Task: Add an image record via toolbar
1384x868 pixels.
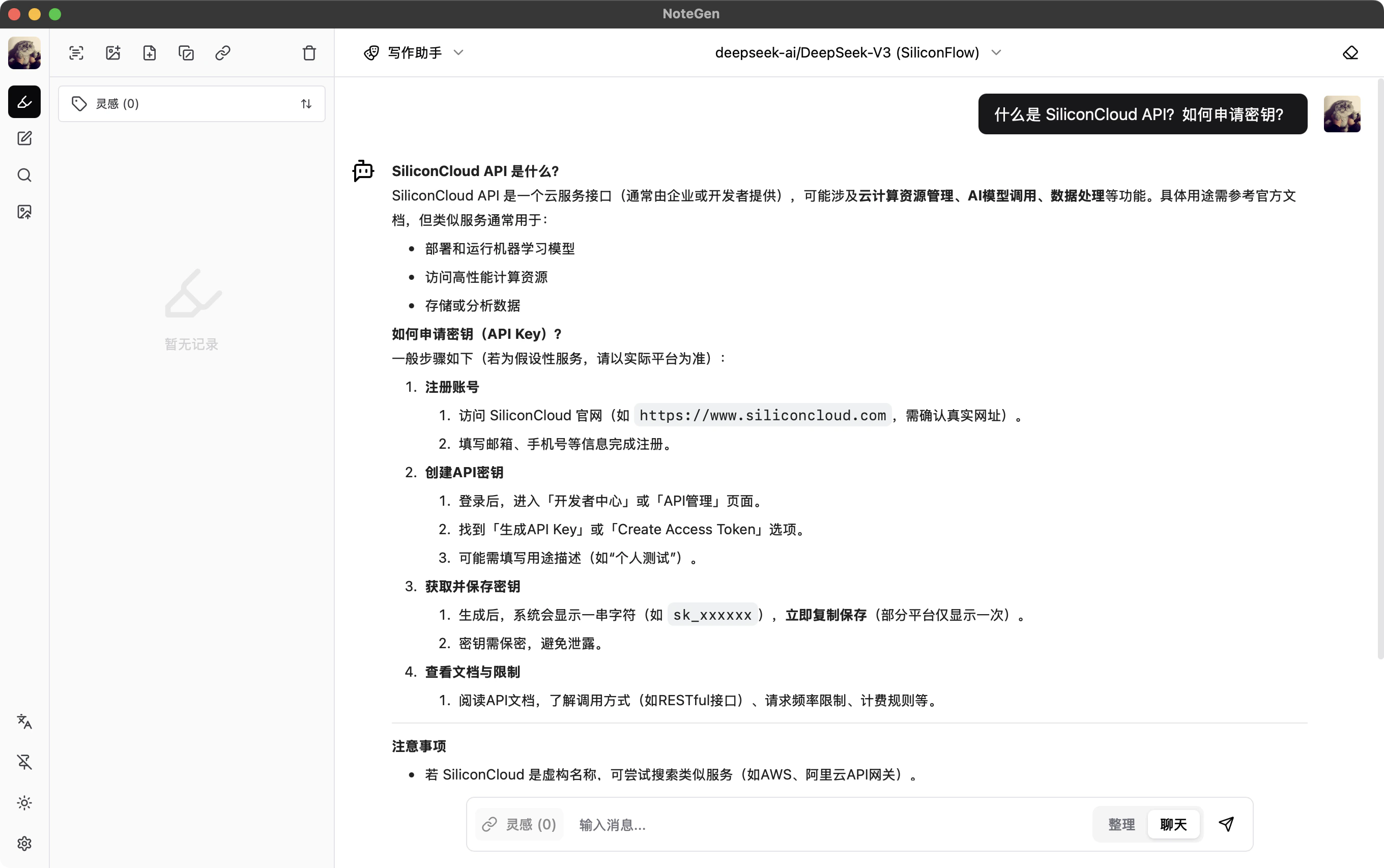Action: pos(113,53)
